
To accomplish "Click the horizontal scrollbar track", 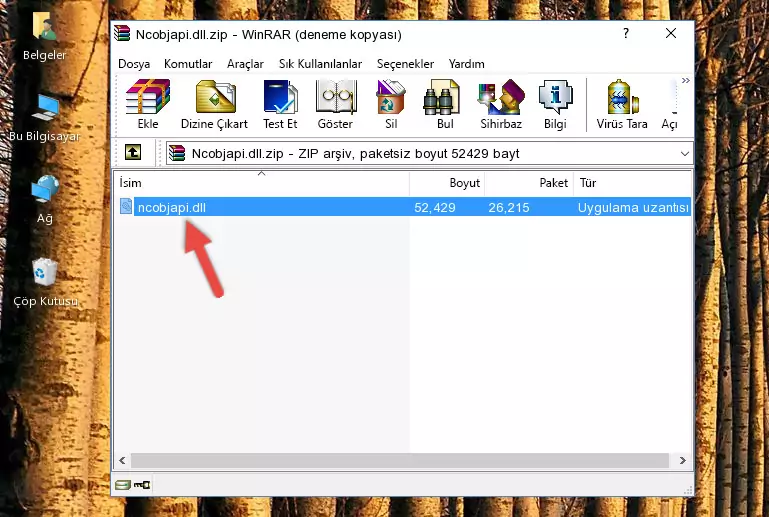I will (400, 461).
